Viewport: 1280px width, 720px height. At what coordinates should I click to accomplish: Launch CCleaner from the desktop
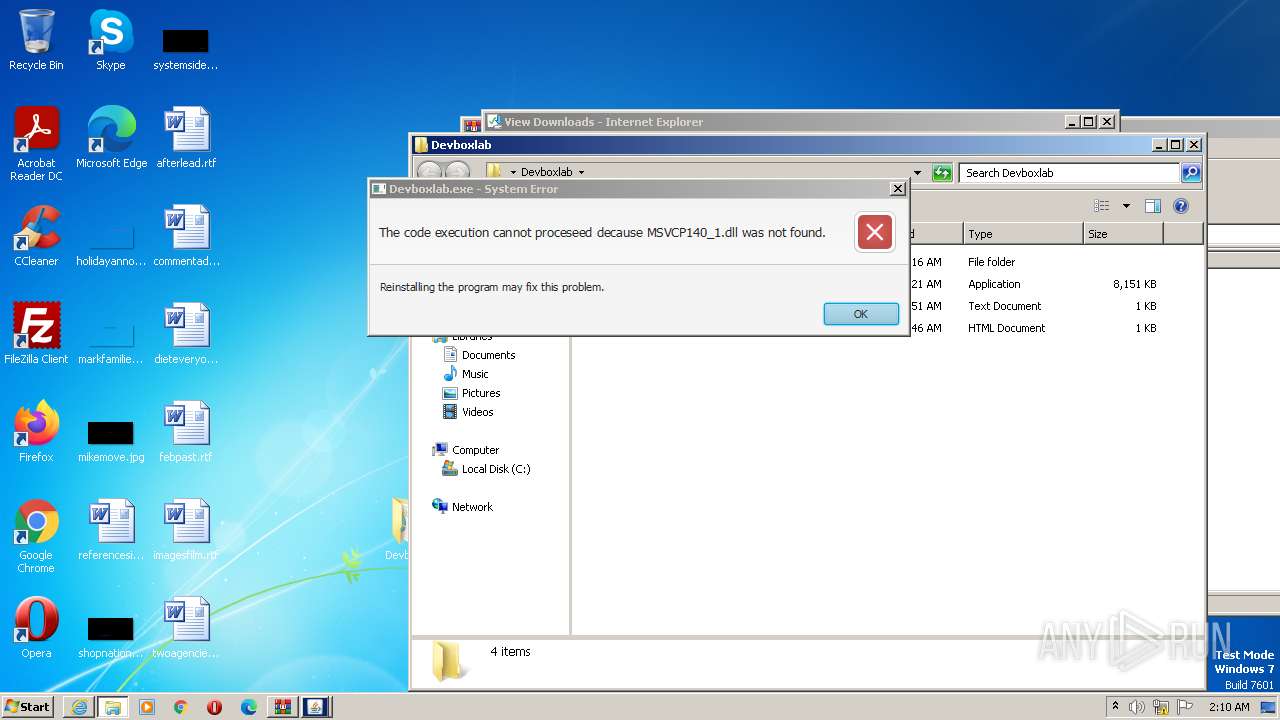[36, 236]
